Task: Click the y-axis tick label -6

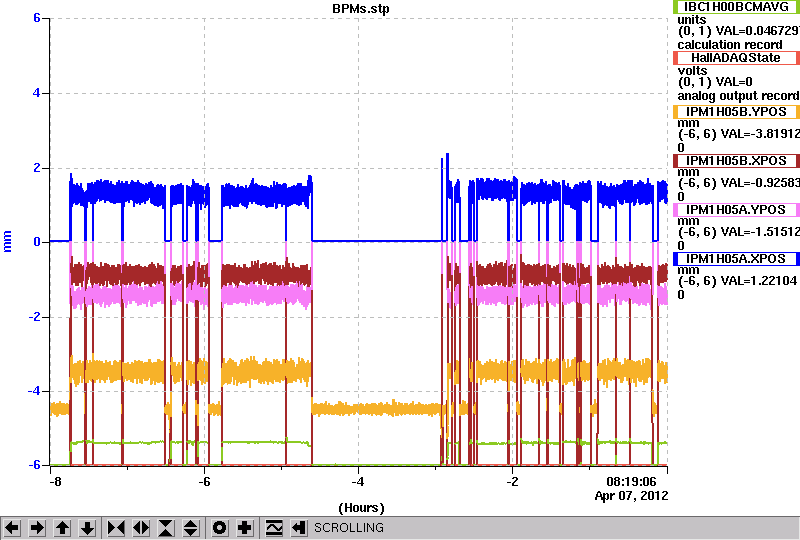Action: click(34, 465)
